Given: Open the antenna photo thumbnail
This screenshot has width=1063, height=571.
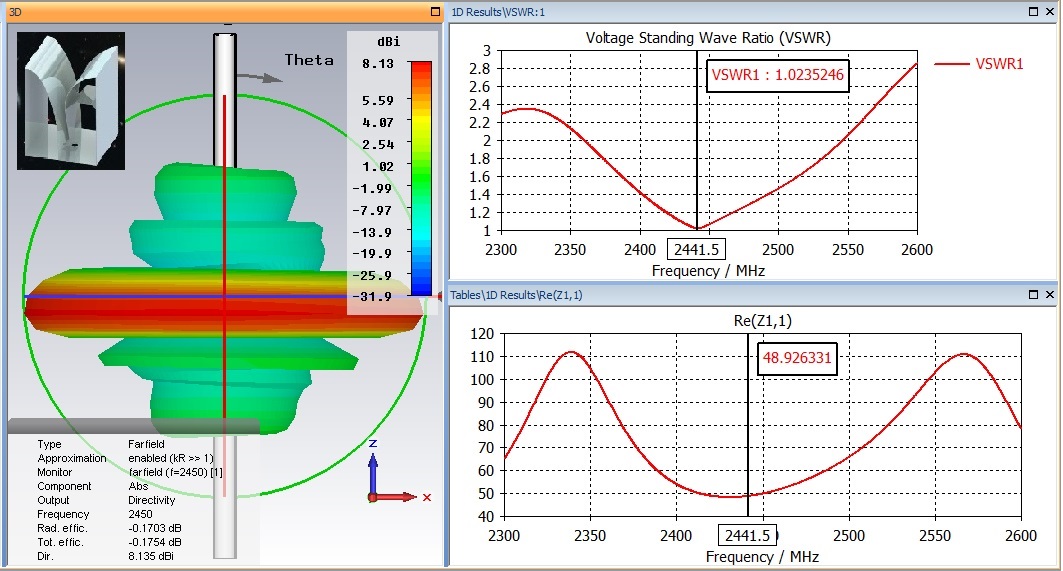Looking at the screenshot, I should (66, 100).
